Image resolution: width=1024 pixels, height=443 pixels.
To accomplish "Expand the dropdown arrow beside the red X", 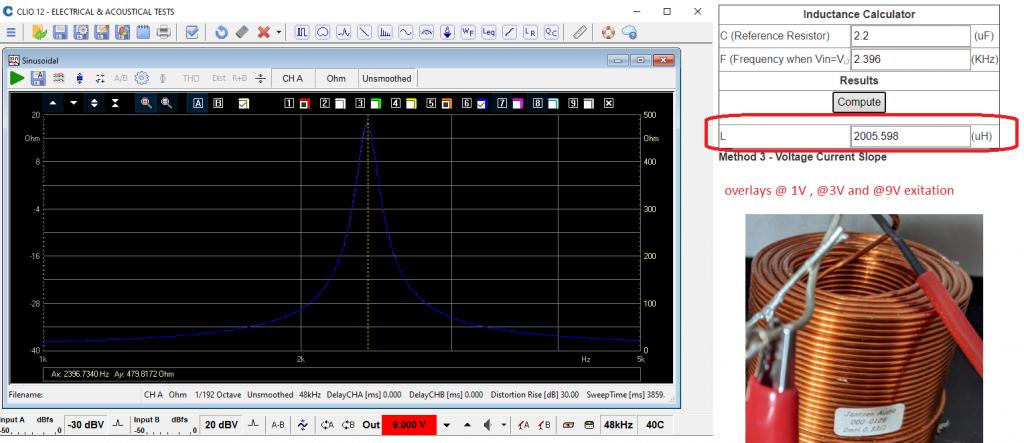I will point(279,32).
